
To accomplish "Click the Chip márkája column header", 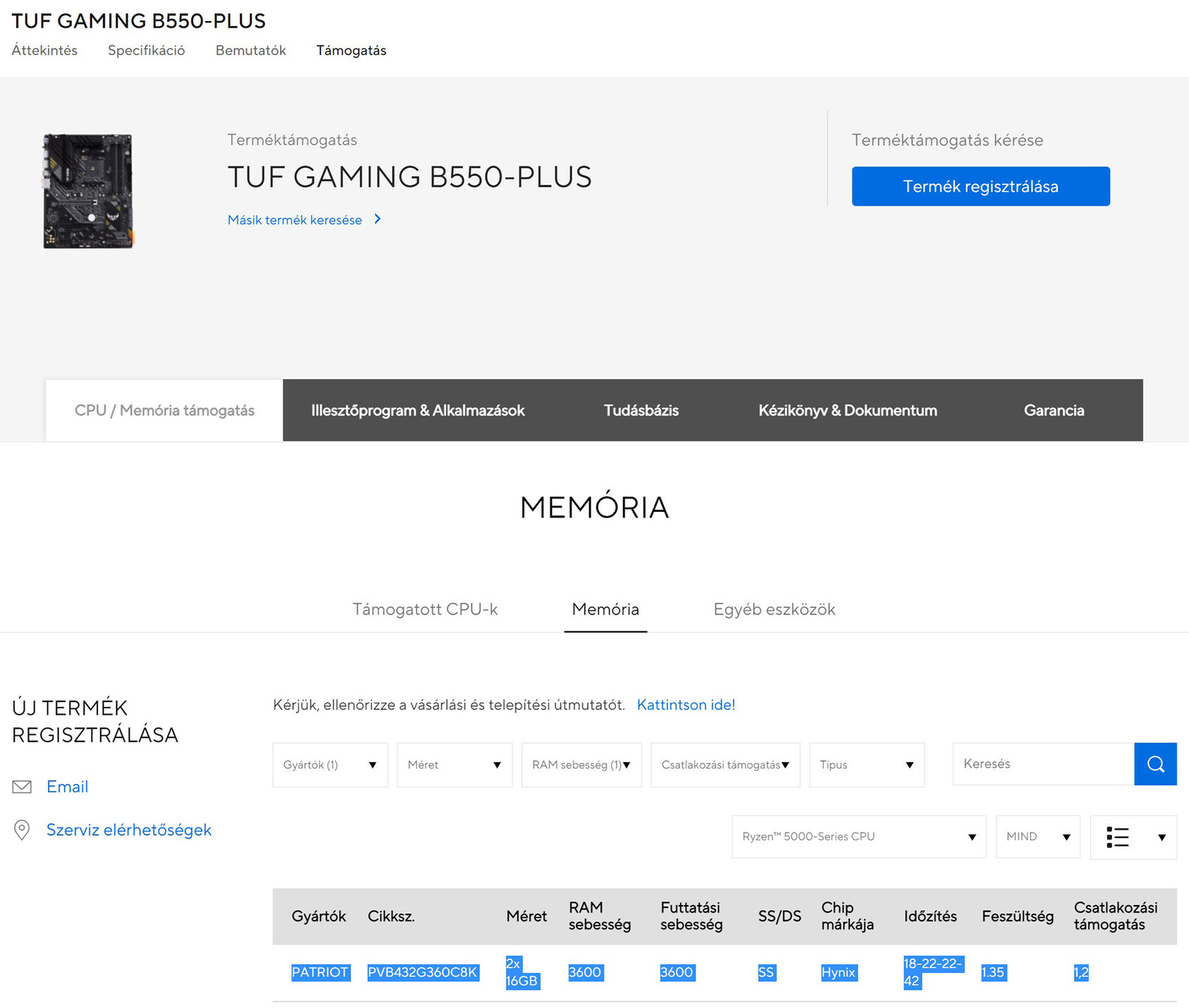I will (847, 916).
